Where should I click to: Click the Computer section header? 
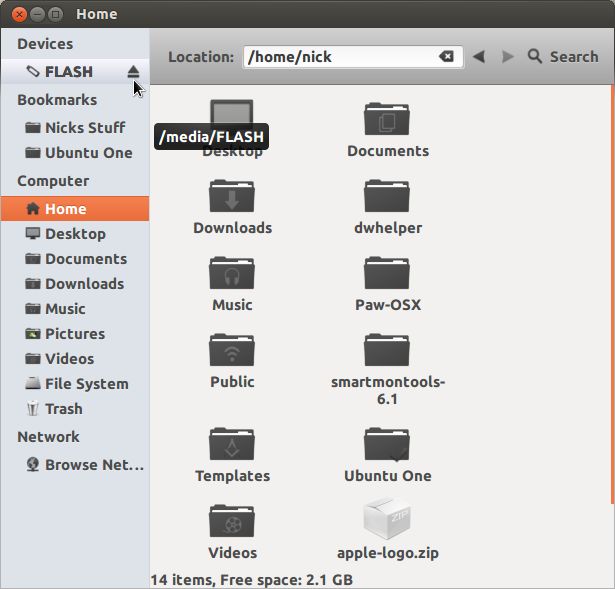(53, 181)
